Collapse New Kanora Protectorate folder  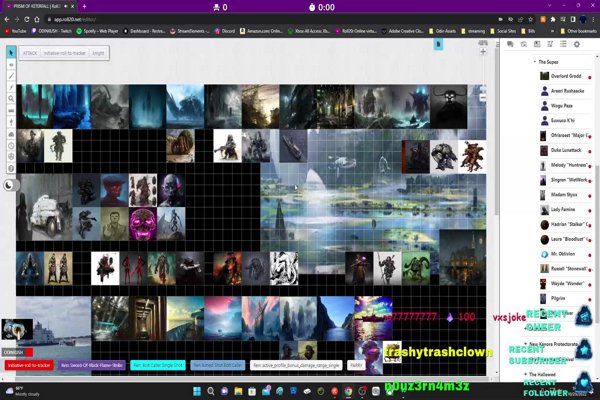(x=525, y=344)
